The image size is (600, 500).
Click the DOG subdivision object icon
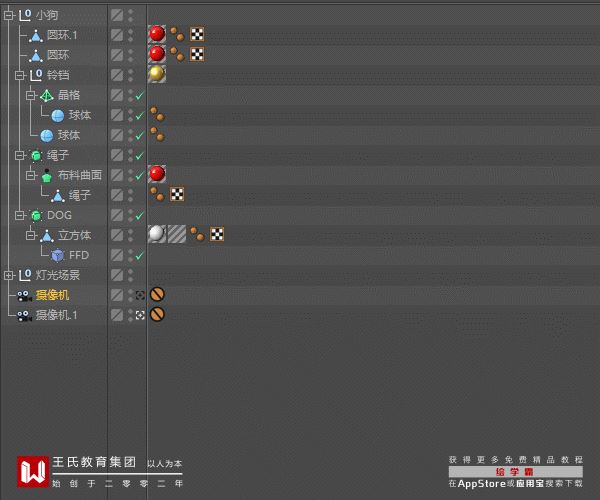coord(36,215)
